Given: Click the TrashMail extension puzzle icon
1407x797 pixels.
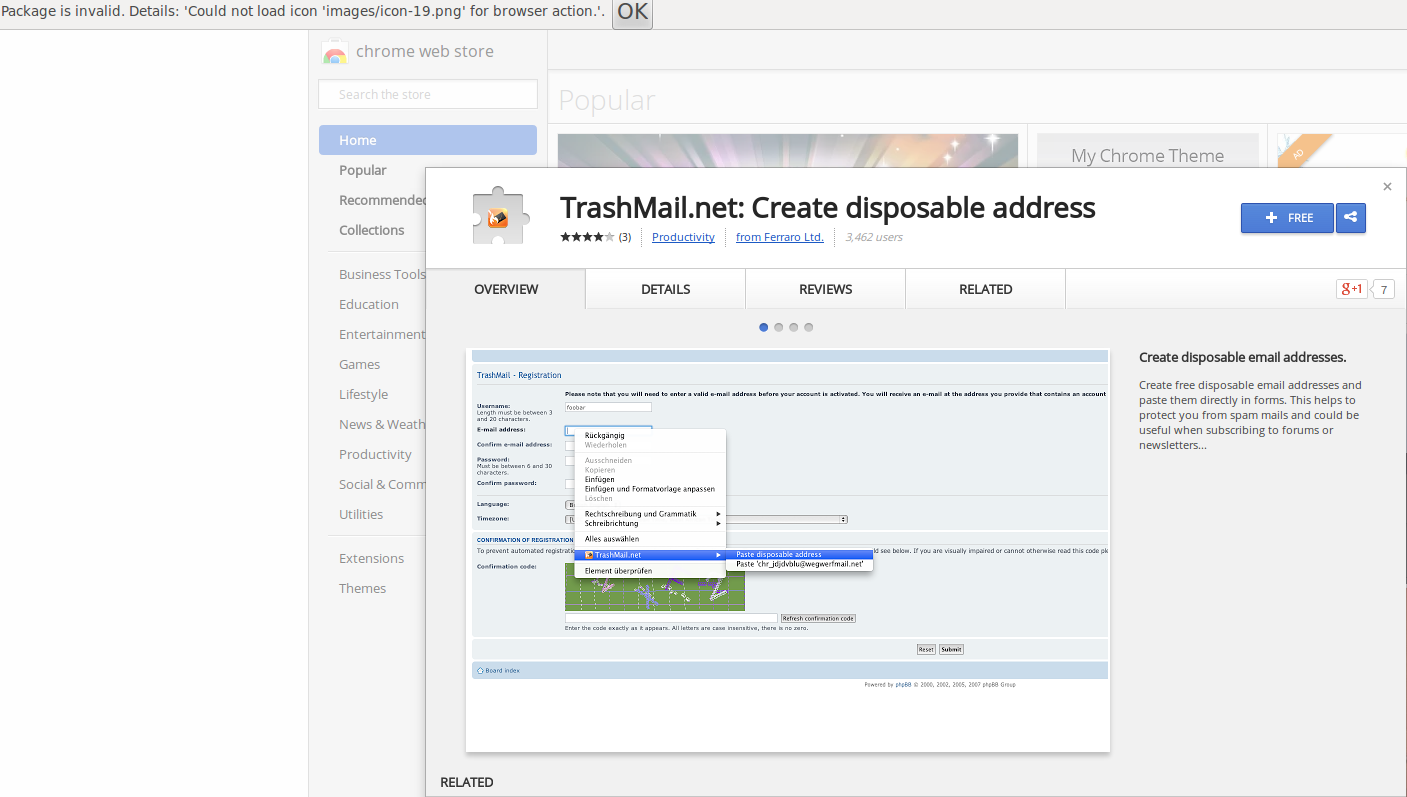Looking at the screenshot, I should pyautogui.click(x=499, y=215).
